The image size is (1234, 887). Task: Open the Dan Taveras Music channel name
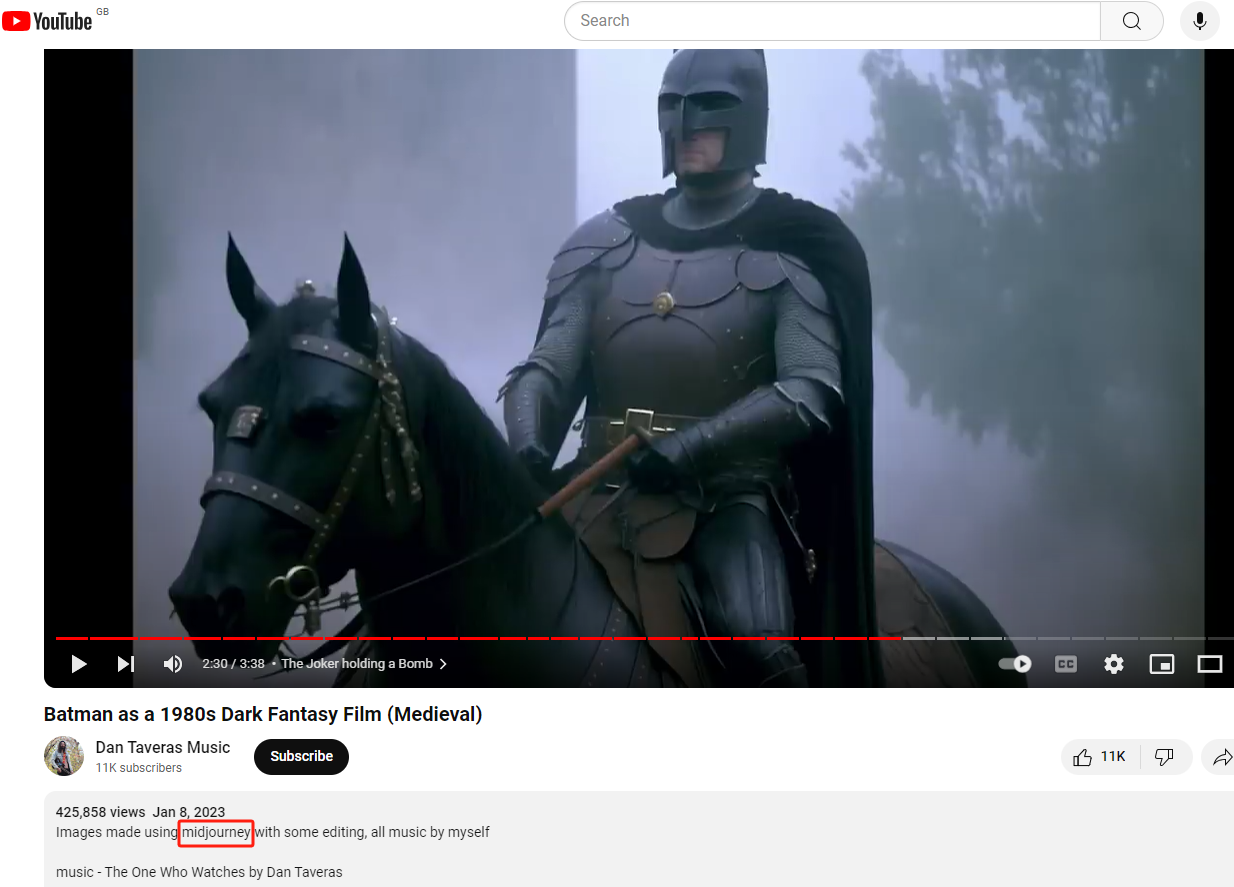(163, 748)
